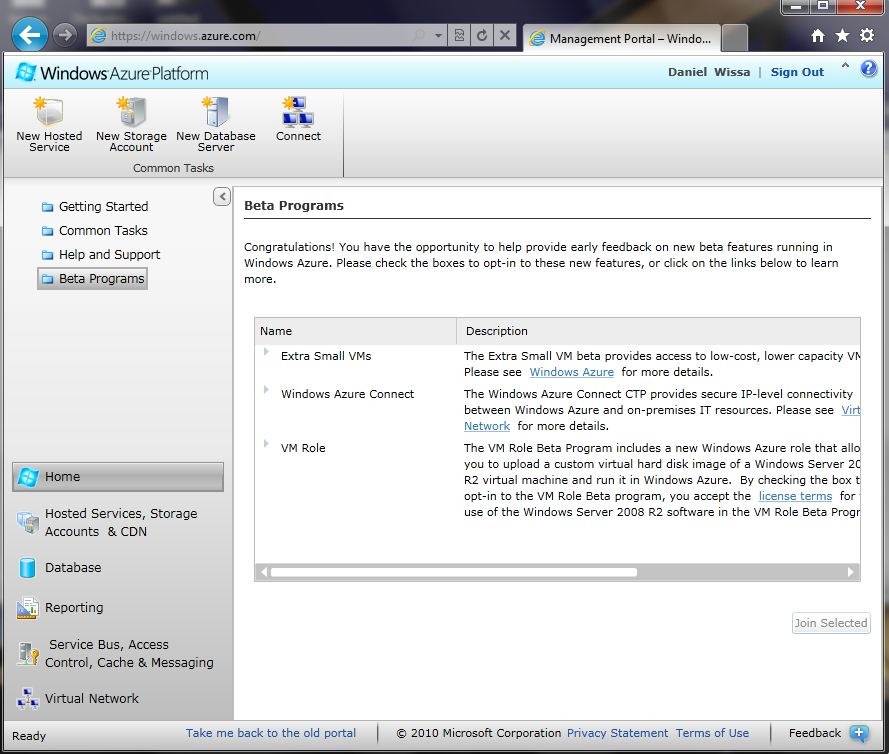Viewport: 889px width, 754px height.
Task: Expand the VM Role row arrow
Action: click(266, 443)
